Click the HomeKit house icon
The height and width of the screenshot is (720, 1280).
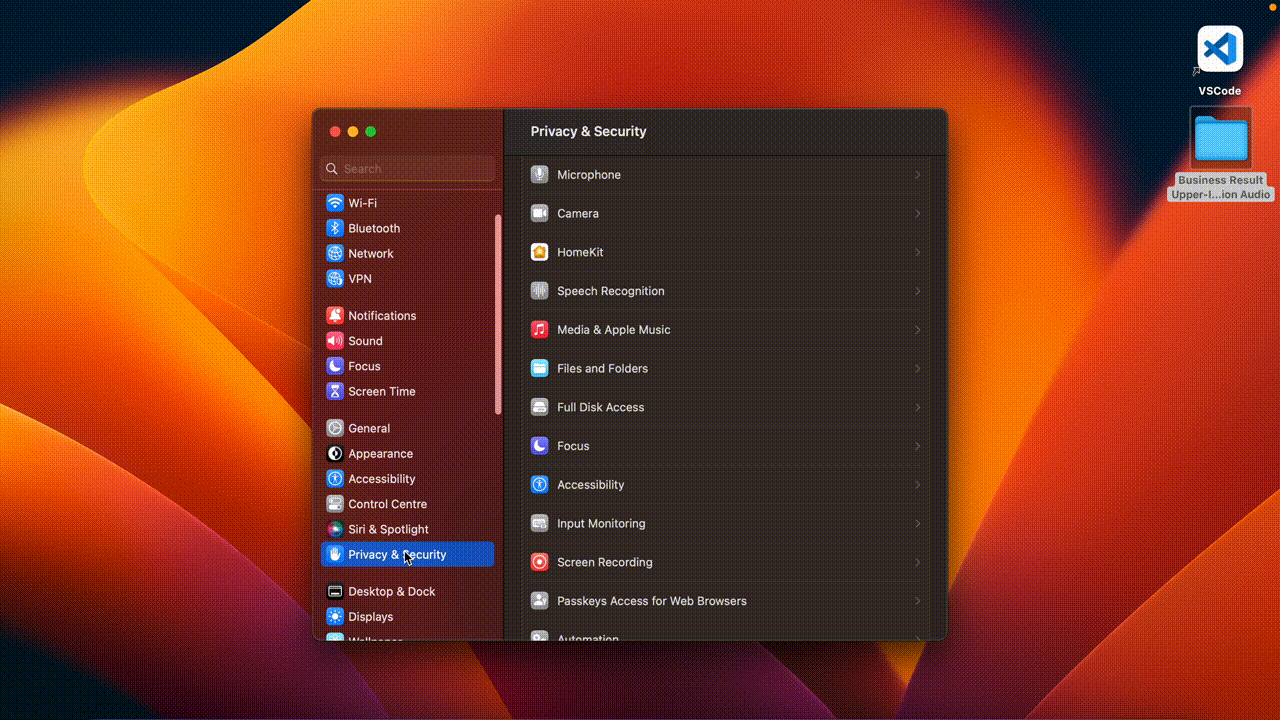539,252
